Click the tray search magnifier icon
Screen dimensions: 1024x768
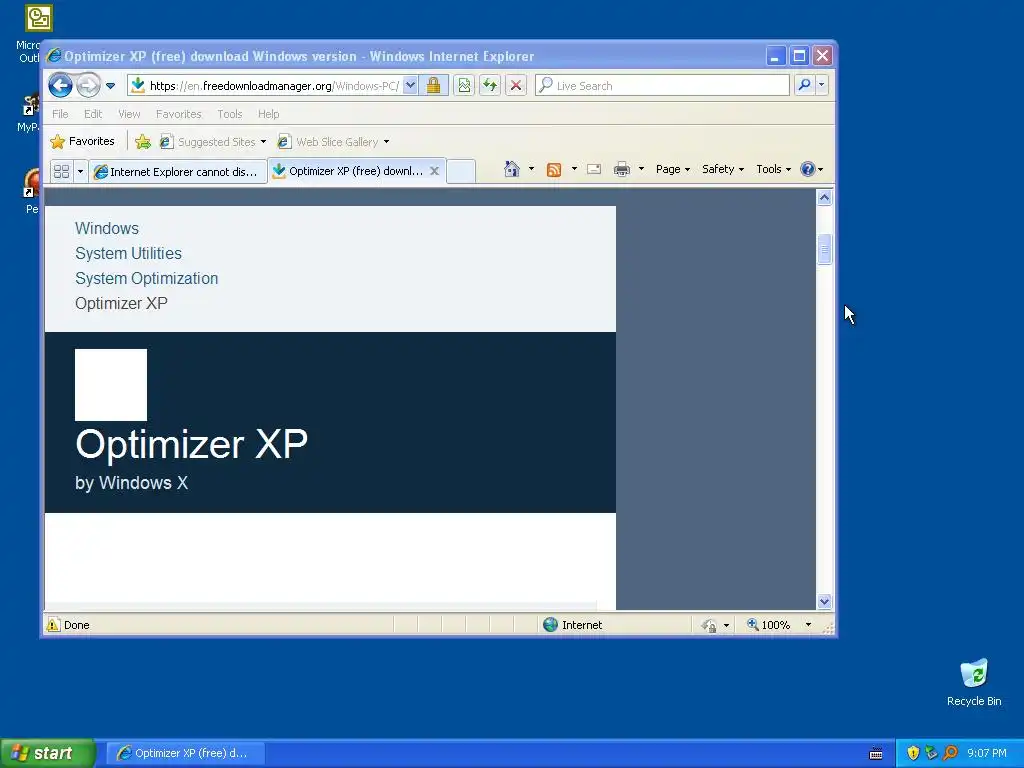click(x=950, y=753)
